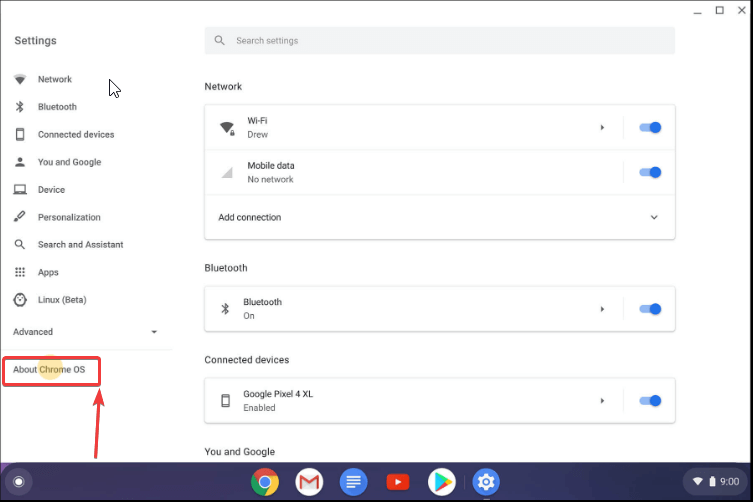Click the Bluetooth icon in sidebar
This screenshot has height=502, width=753.
(x=20, y=107)
